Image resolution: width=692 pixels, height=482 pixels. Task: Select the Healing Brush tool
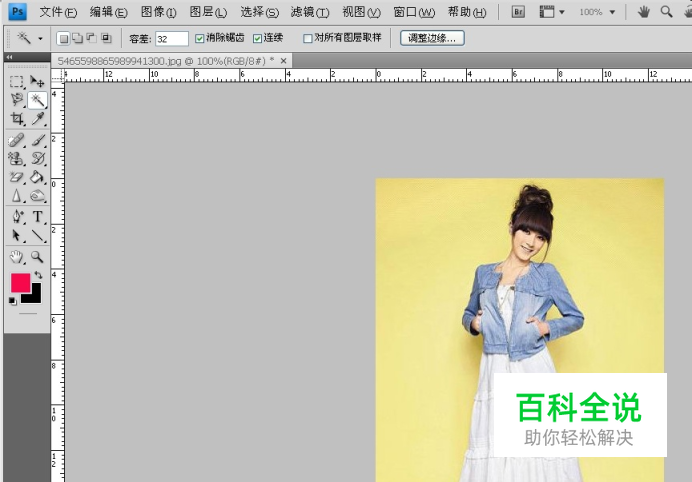(x=16, y=140)
